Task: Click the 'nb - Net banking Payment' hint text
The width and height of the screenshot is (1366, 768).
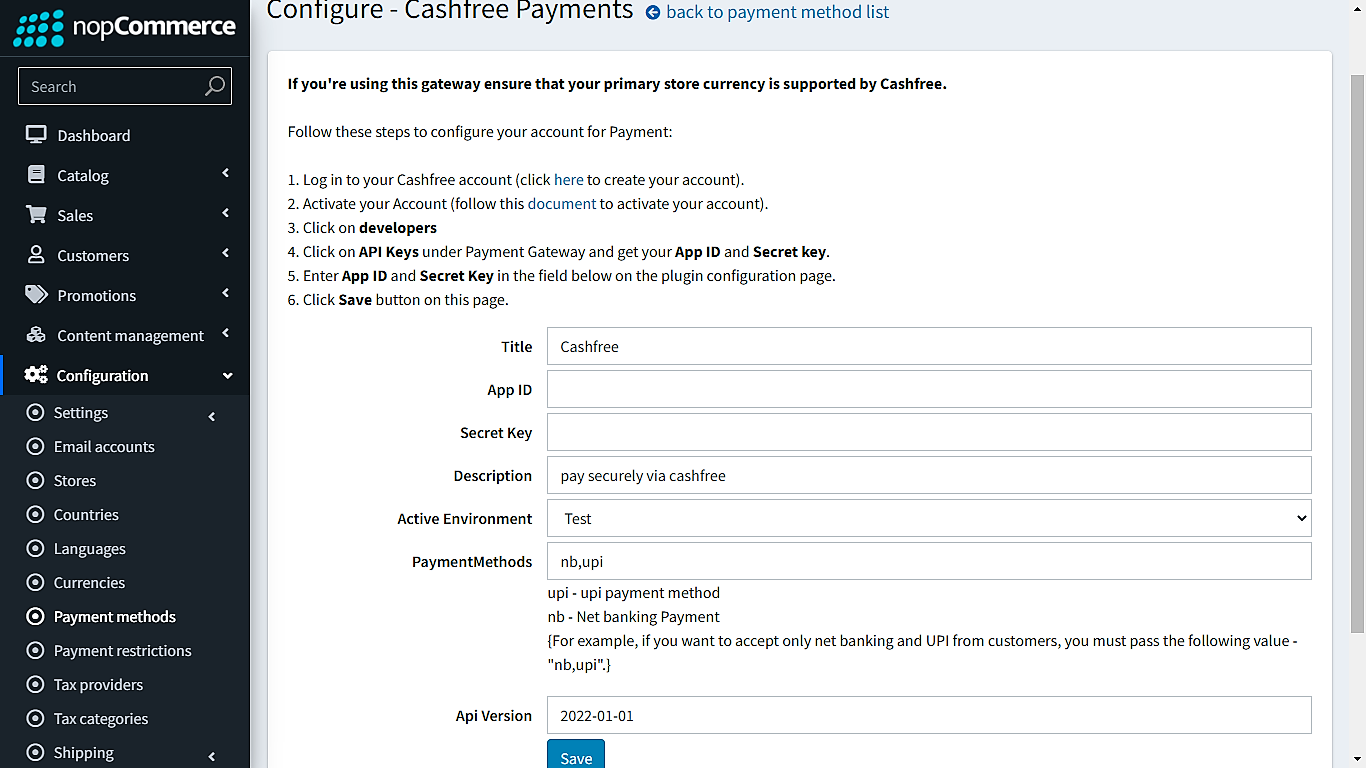Action: 634,617
